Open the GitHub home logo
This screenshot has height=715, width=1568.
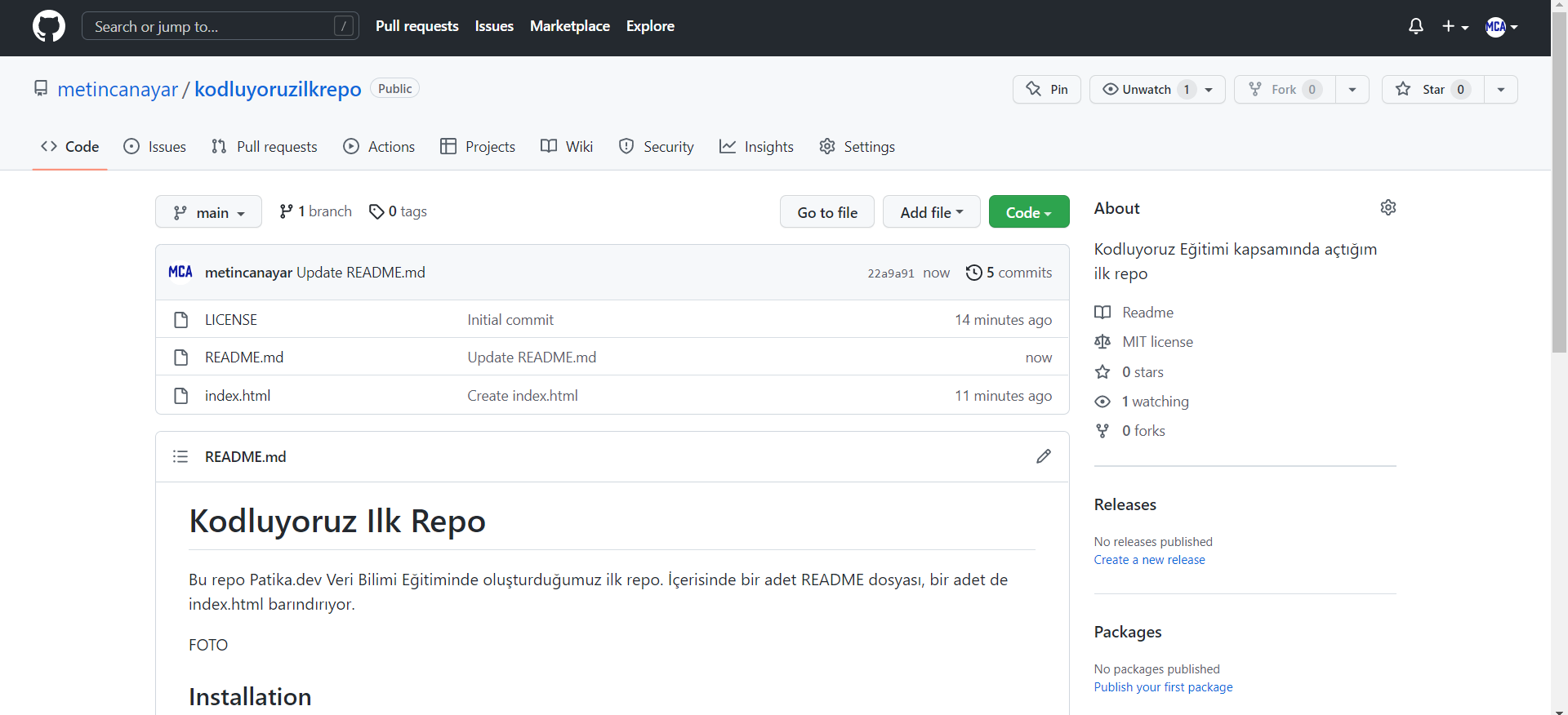(49, 26)
